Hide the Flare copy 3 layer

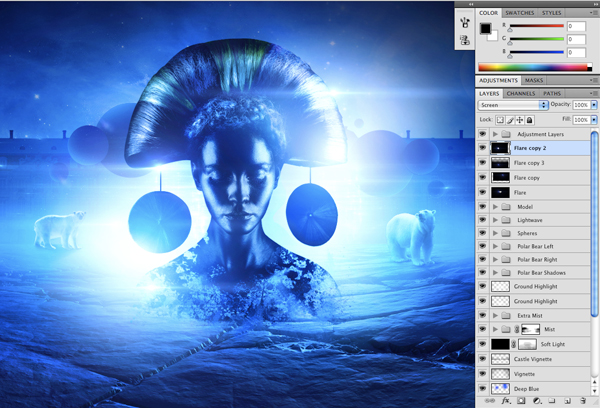[x=482, y=163]
